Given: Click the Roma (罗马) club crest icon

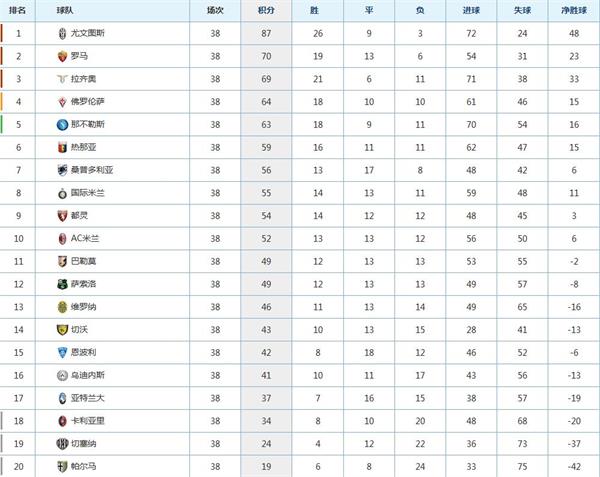Looking at the screenshot, I should tap(63, 55).
